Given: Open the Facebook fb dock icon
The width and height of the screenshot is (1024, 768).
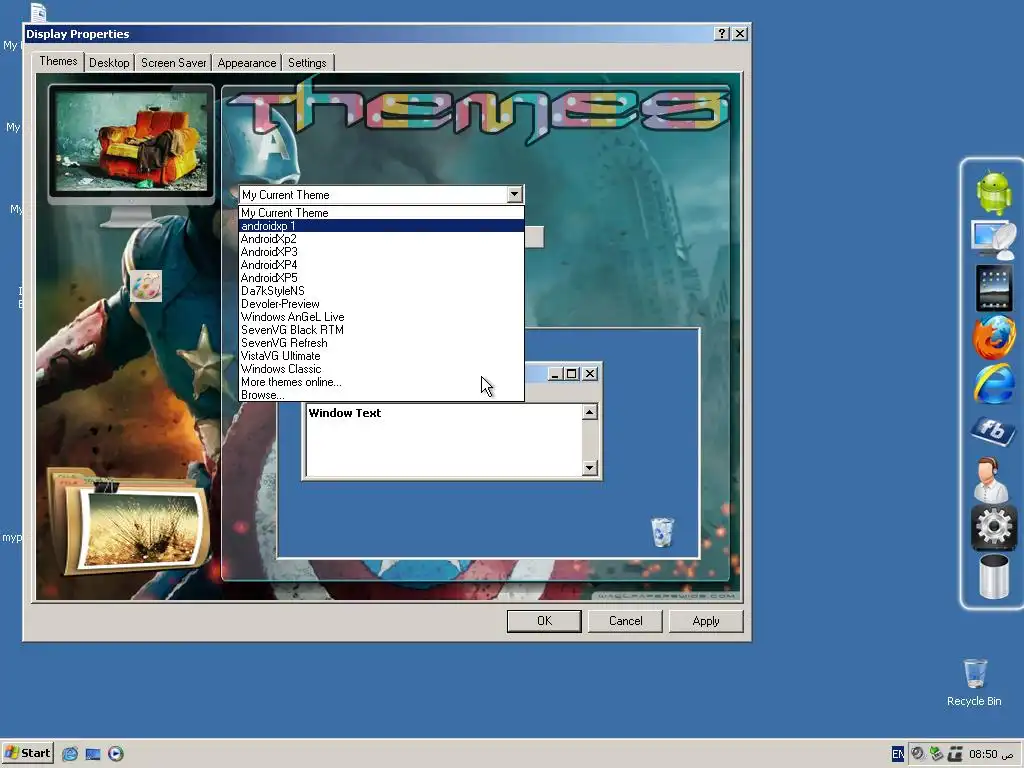Looking at the screenshot, I should tap(993, 431).
